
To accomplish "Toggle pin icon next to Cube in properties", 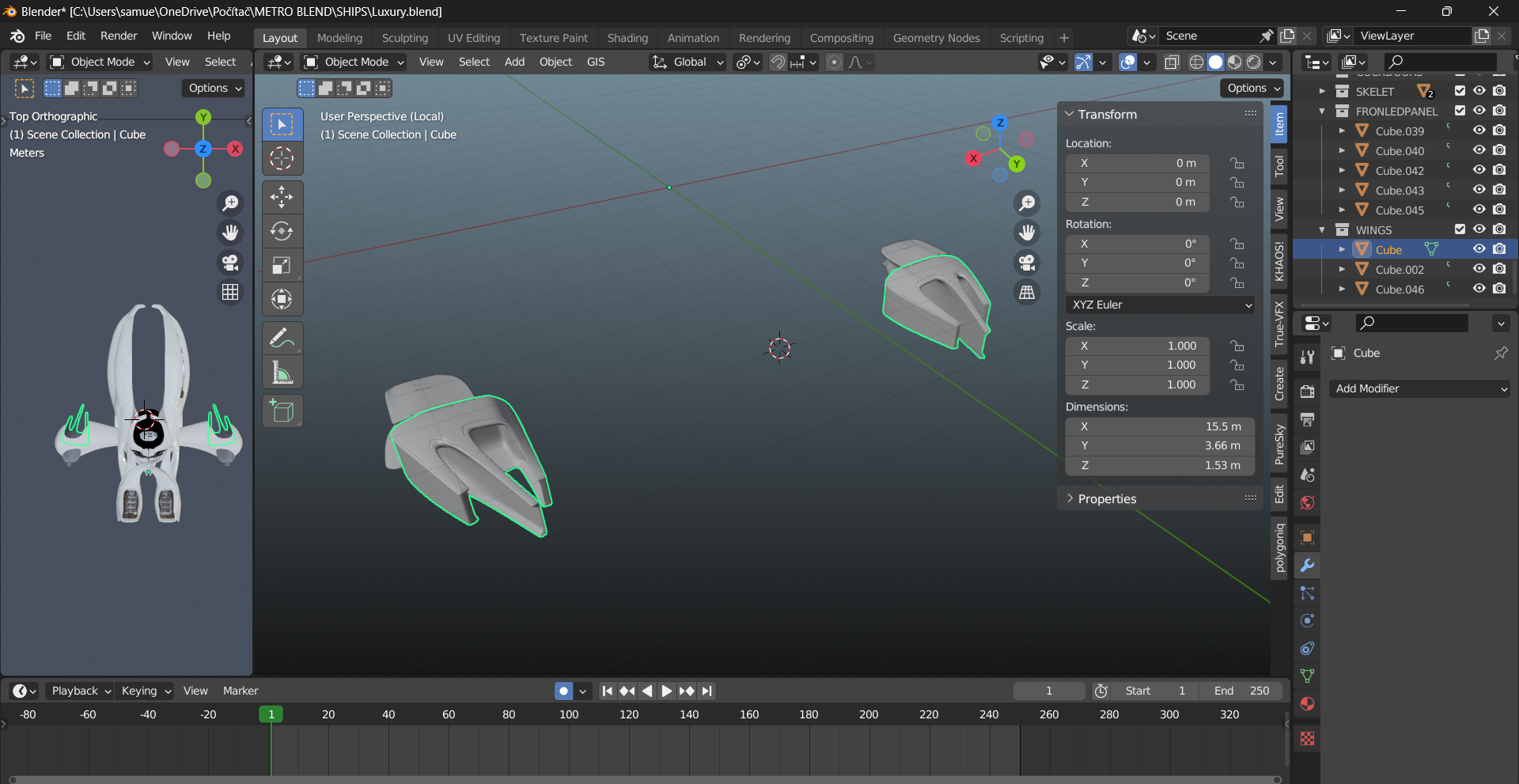I will pos(1501,353).
